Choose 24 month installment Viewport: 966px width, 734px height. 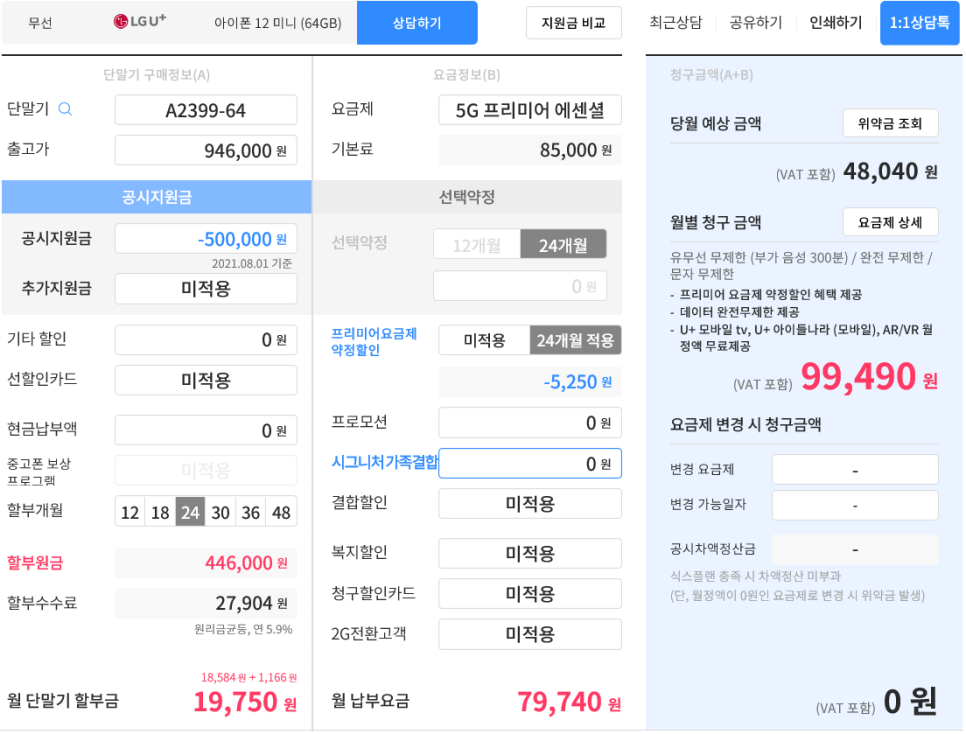click(190, 512)
